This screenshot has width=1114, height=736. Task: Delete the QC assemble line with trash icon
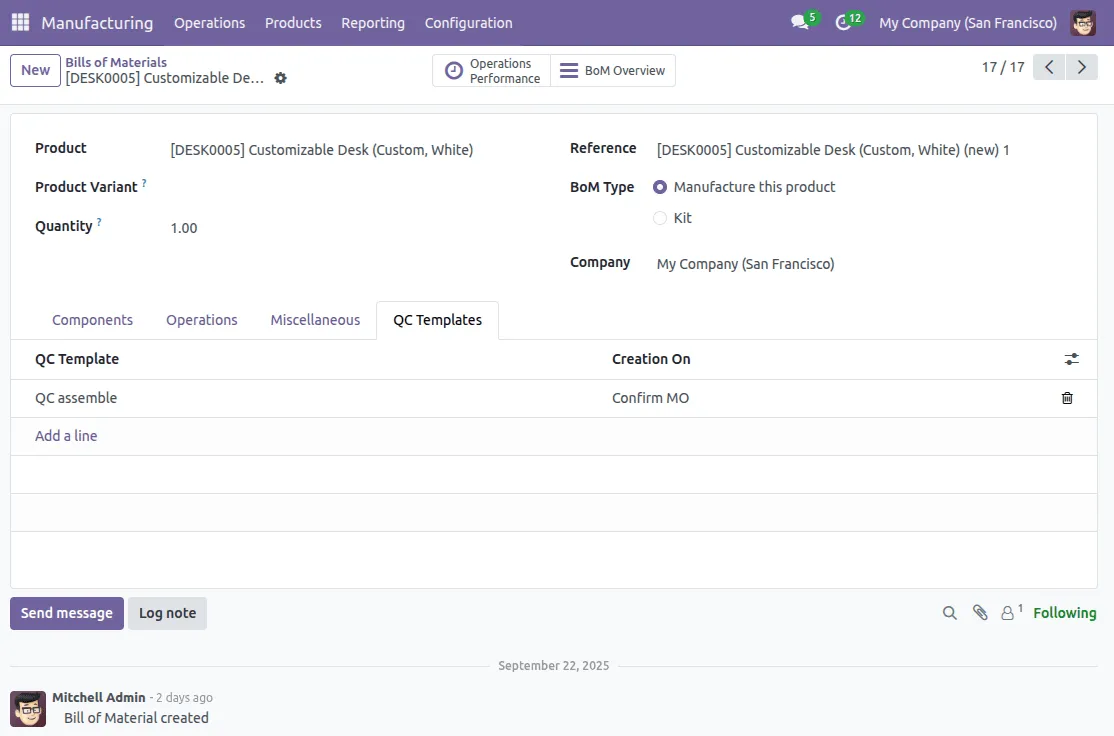point(1067,398)
